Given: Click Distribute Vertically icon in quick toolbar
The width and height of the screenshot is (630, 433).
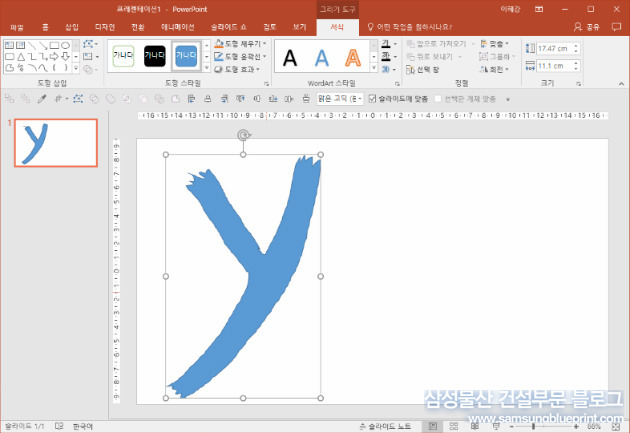Looking at the screenshot, I should (x=306, y=99).
